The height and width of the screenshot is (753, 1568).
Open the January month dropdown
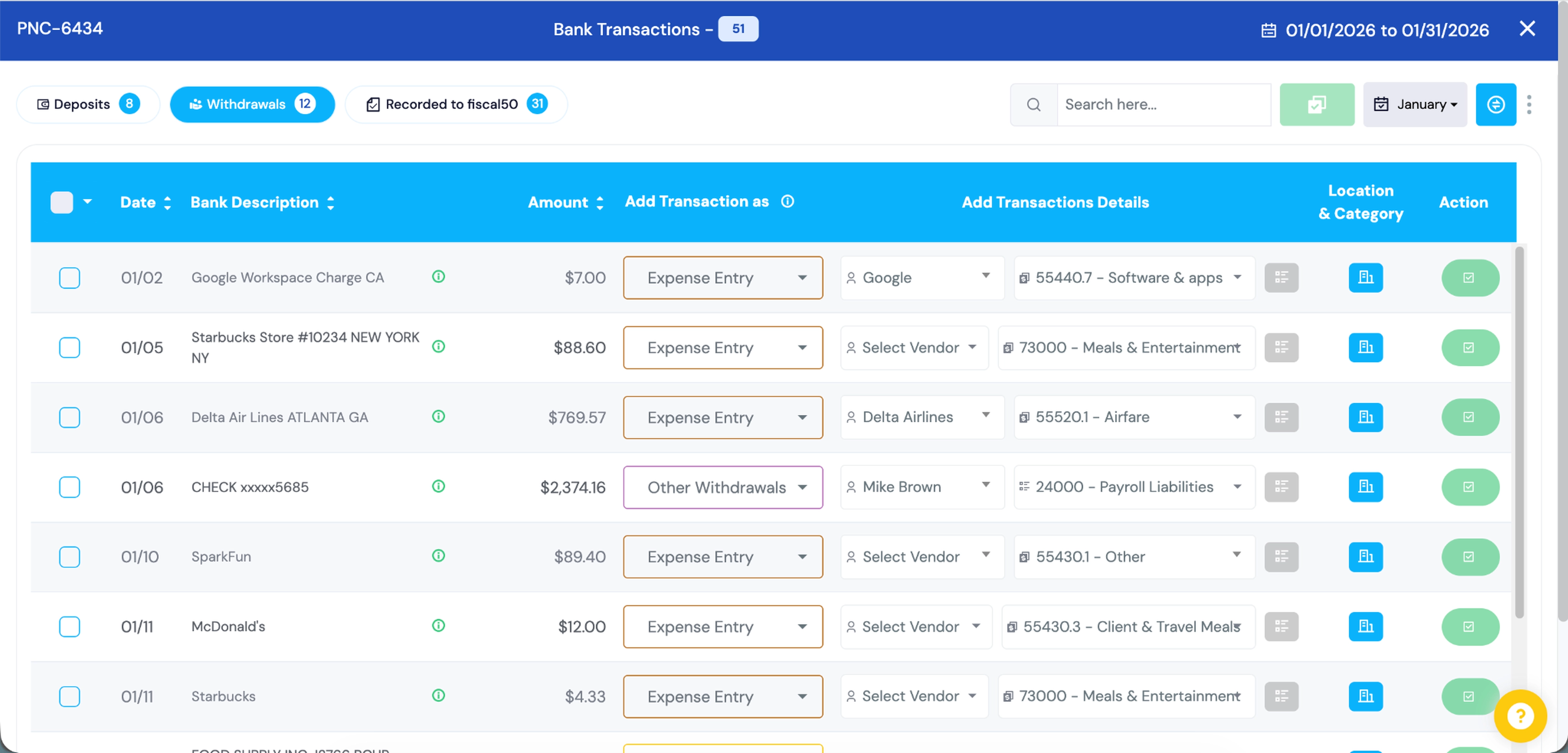(1415, 105)
